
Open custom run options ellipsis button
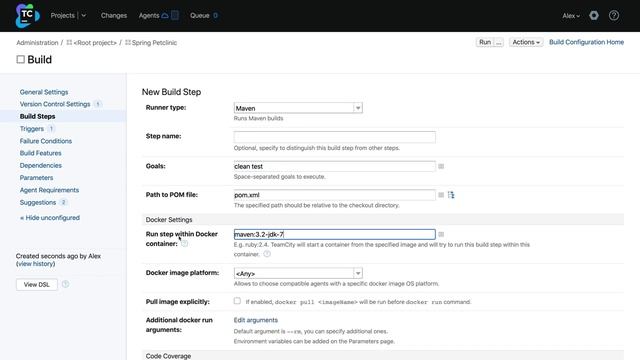click(498, 42)
